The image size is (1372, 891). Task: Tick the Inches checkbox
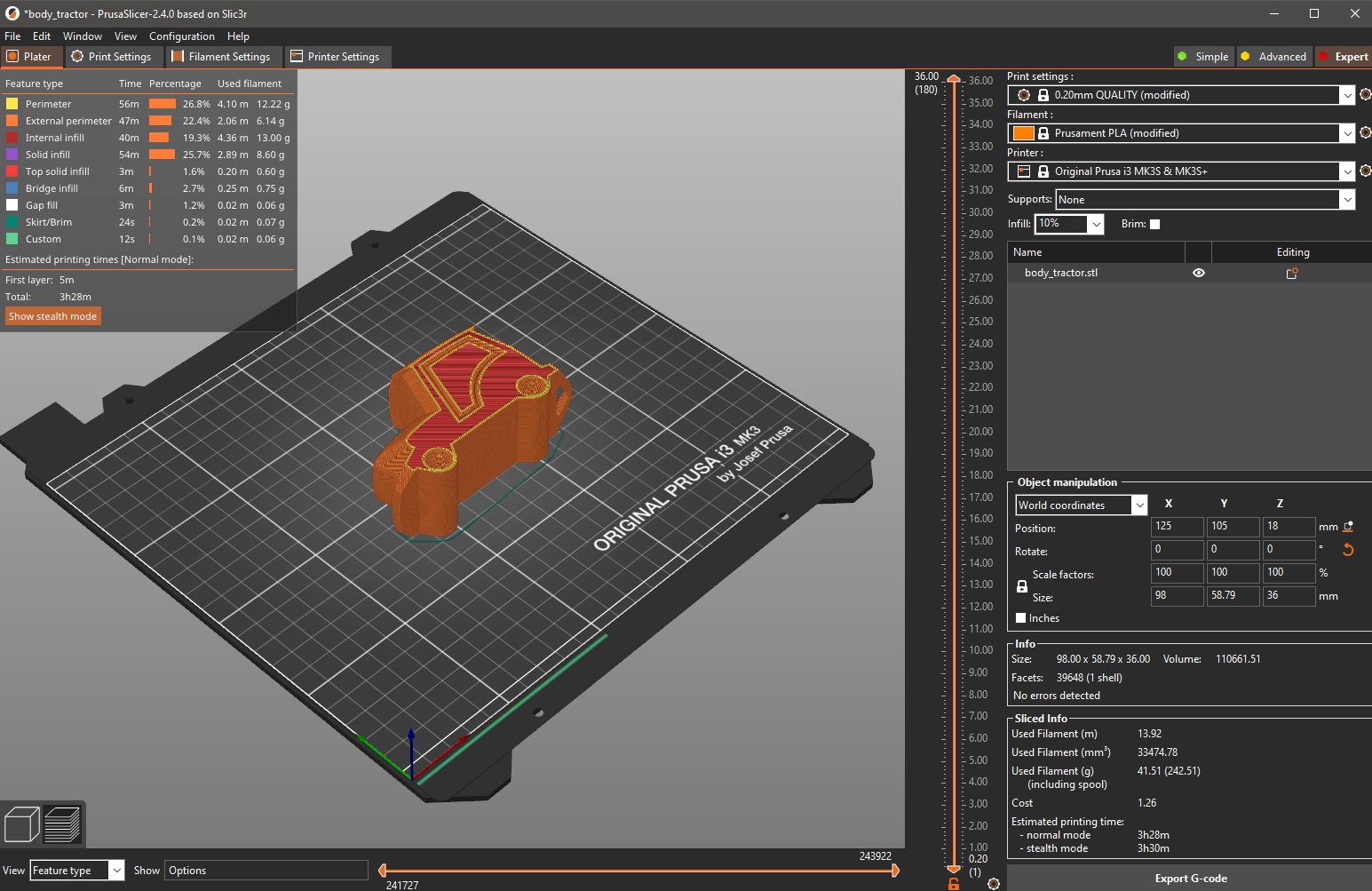tap(1021, 618)
